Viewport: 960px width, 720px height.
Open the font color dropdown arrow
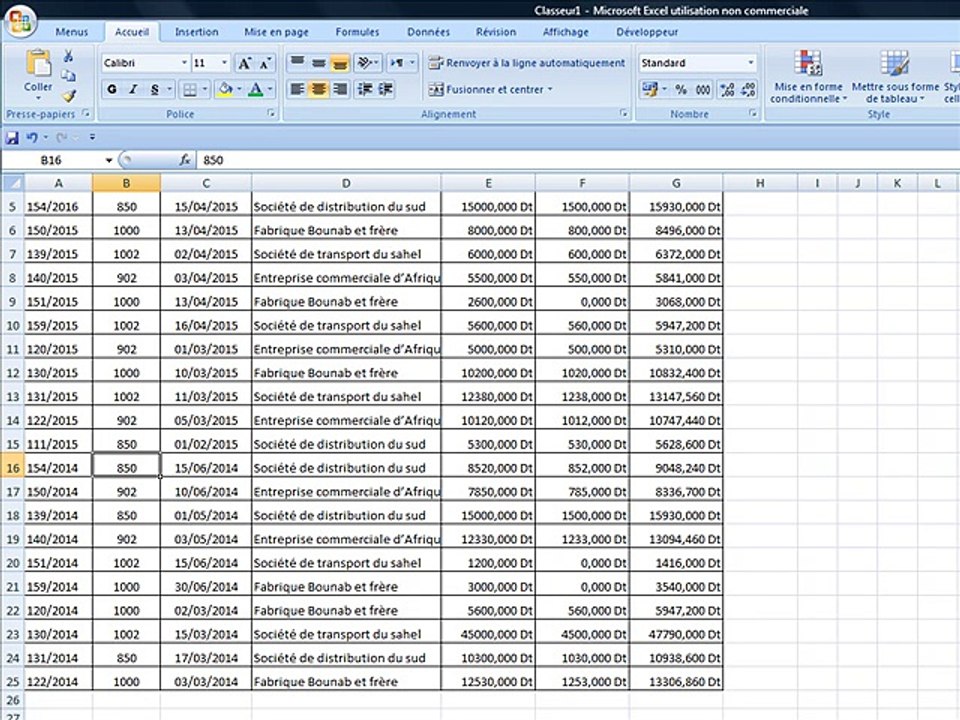(270, 89)
